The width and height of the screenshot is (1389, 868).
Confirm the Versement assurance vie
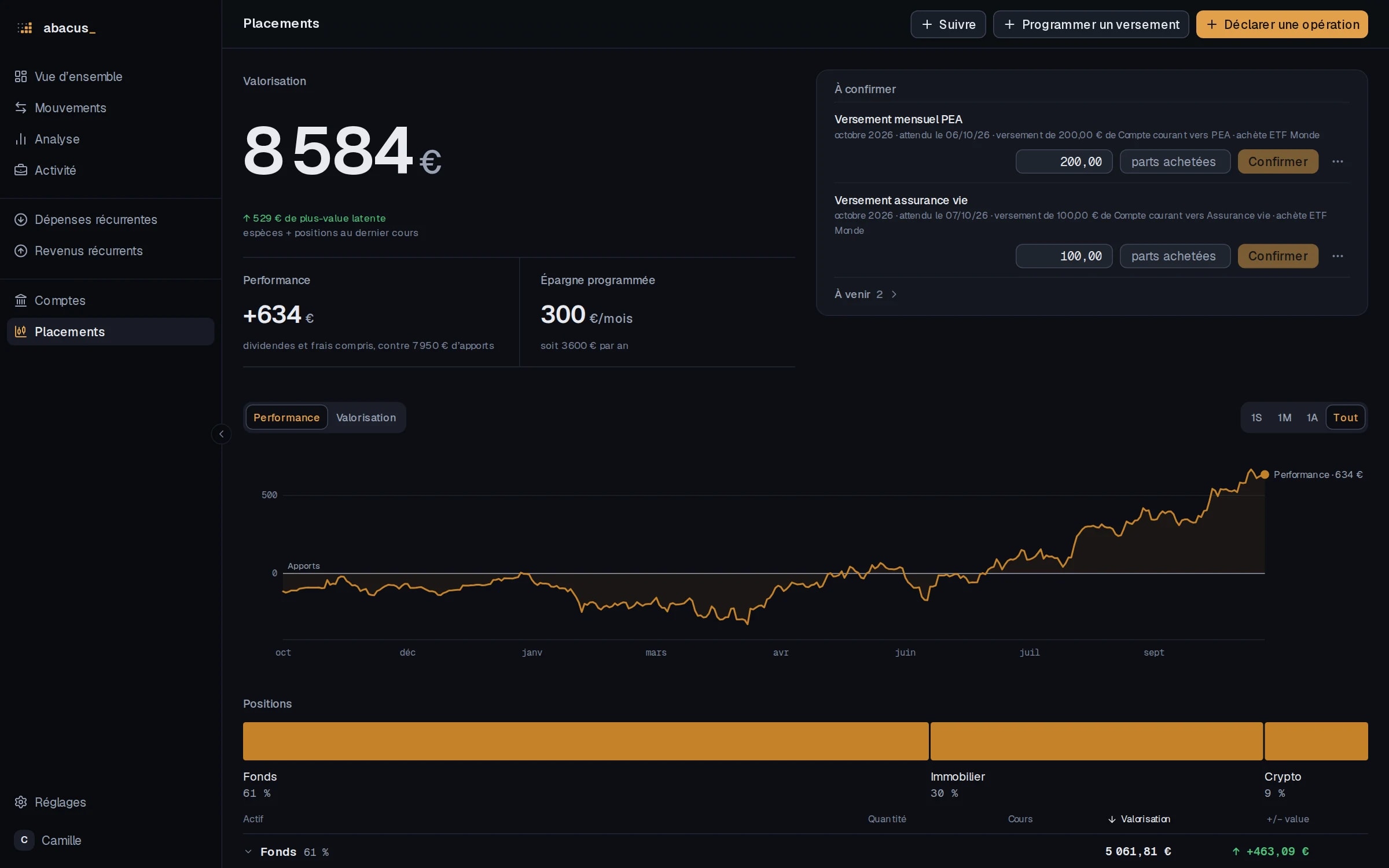tap(1278, 256)
